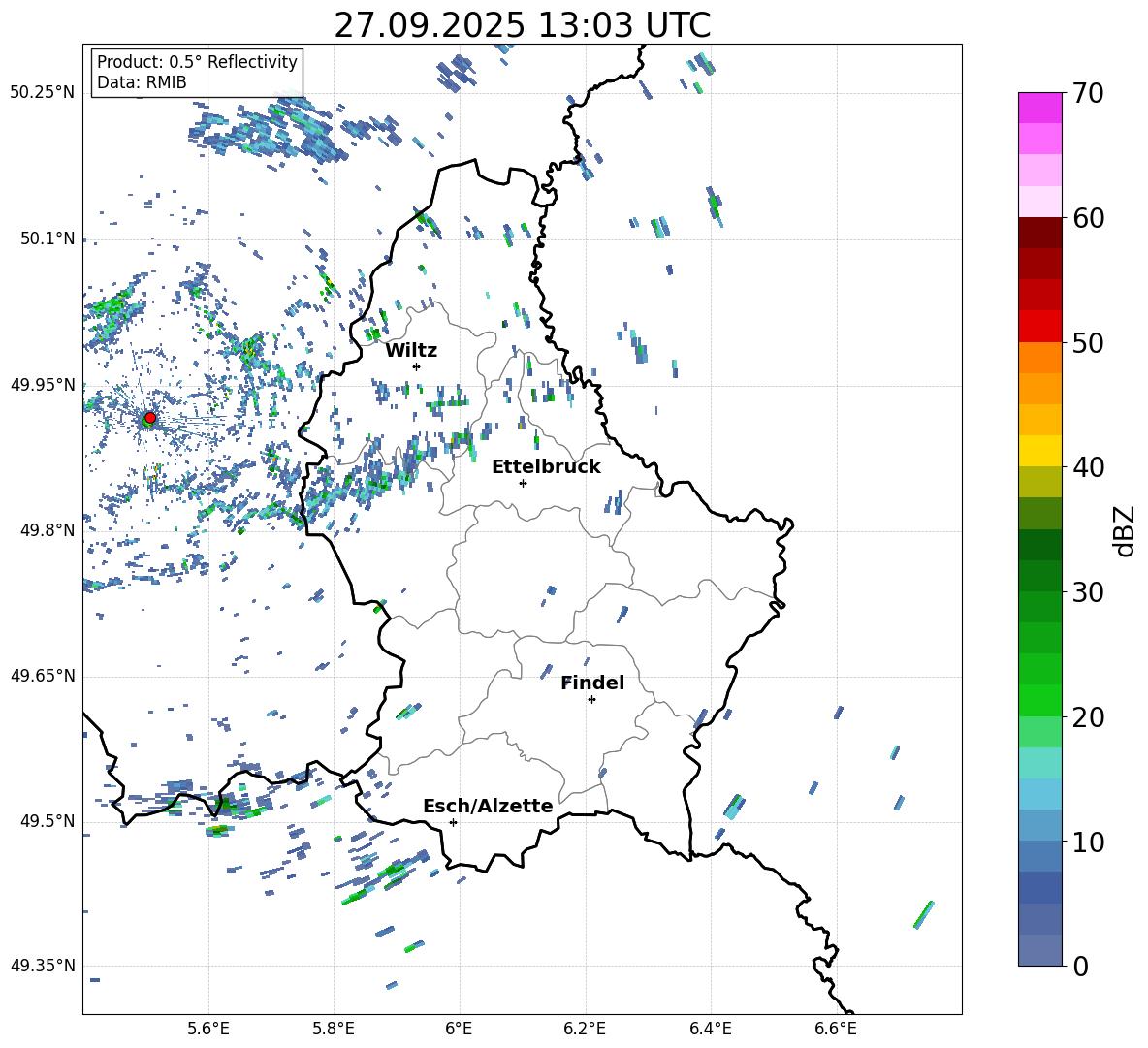The width and height of the screenshot is (1148, 1048).
Task: Click the 6.2°E longitude tick label
Action: tap(585, 1028)
